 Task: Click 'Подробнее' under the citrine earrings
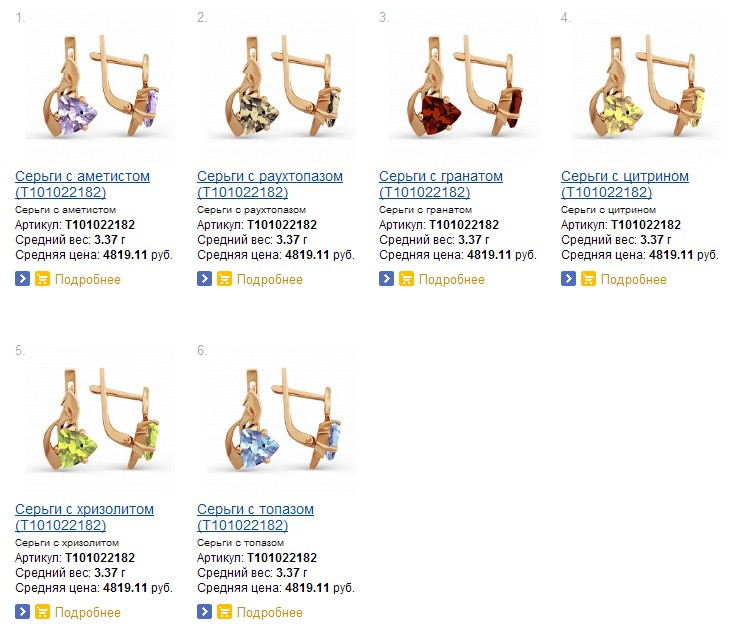point(633,279)
